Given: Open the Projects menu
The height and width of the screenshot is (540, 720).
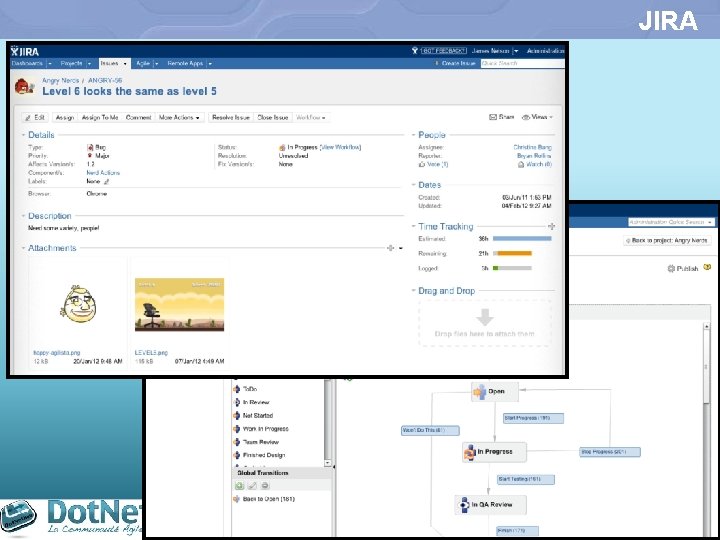Looking at the screenshot, I should coord(71,63).
